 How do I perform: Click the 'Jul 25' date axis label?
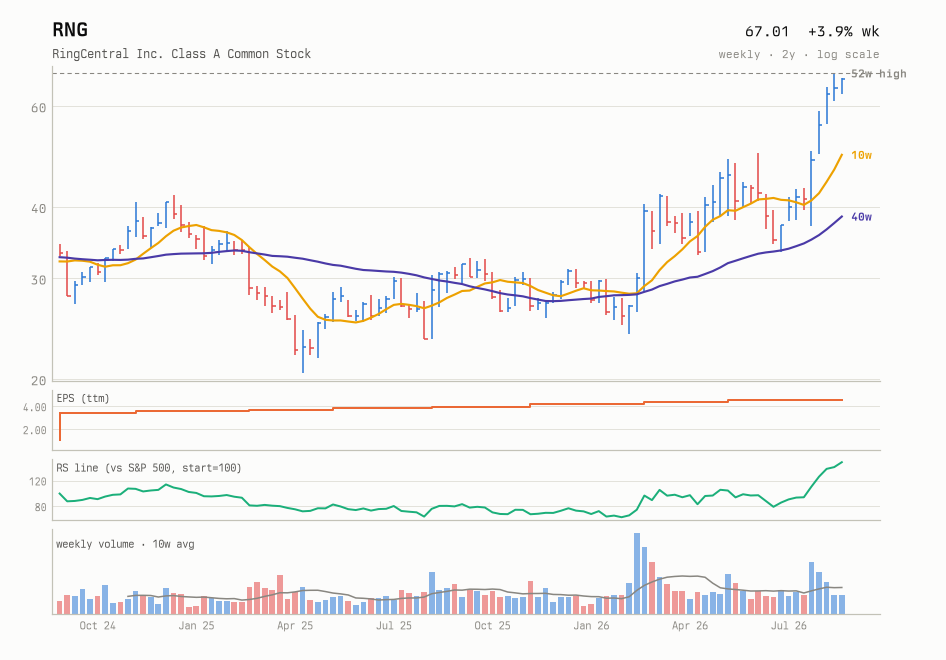click(393, 626)
